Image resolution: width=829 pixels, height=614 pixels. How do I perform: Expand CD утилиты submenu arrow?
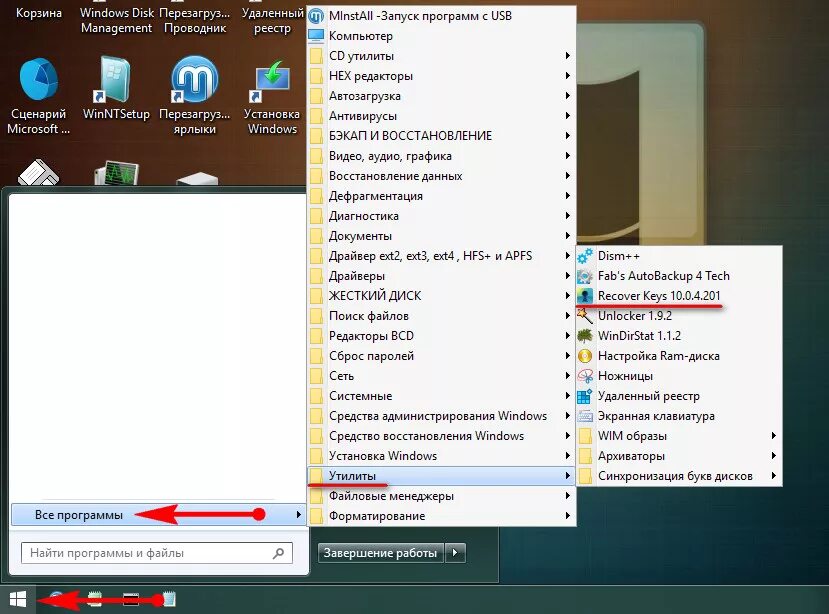click(567, 56)
